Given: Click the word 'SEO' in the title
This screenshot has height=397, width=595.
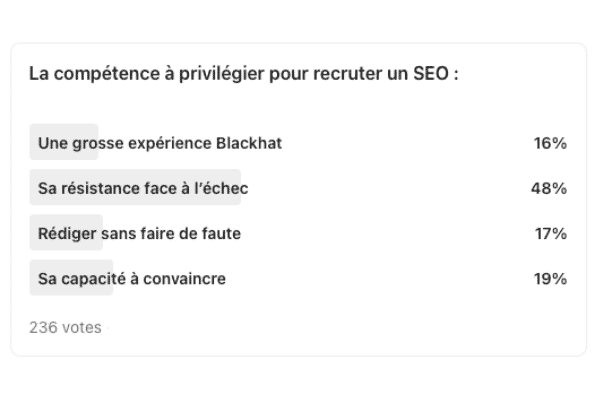Looking at the screenshot, I should click(x=431, y=74).
